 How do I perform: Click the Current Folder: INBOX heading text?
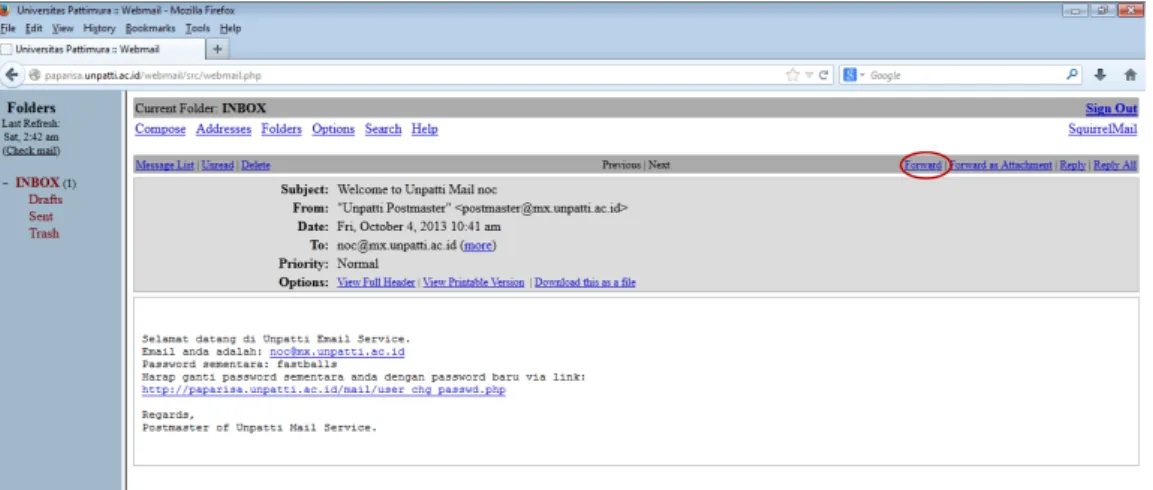[x=201, y=108]
